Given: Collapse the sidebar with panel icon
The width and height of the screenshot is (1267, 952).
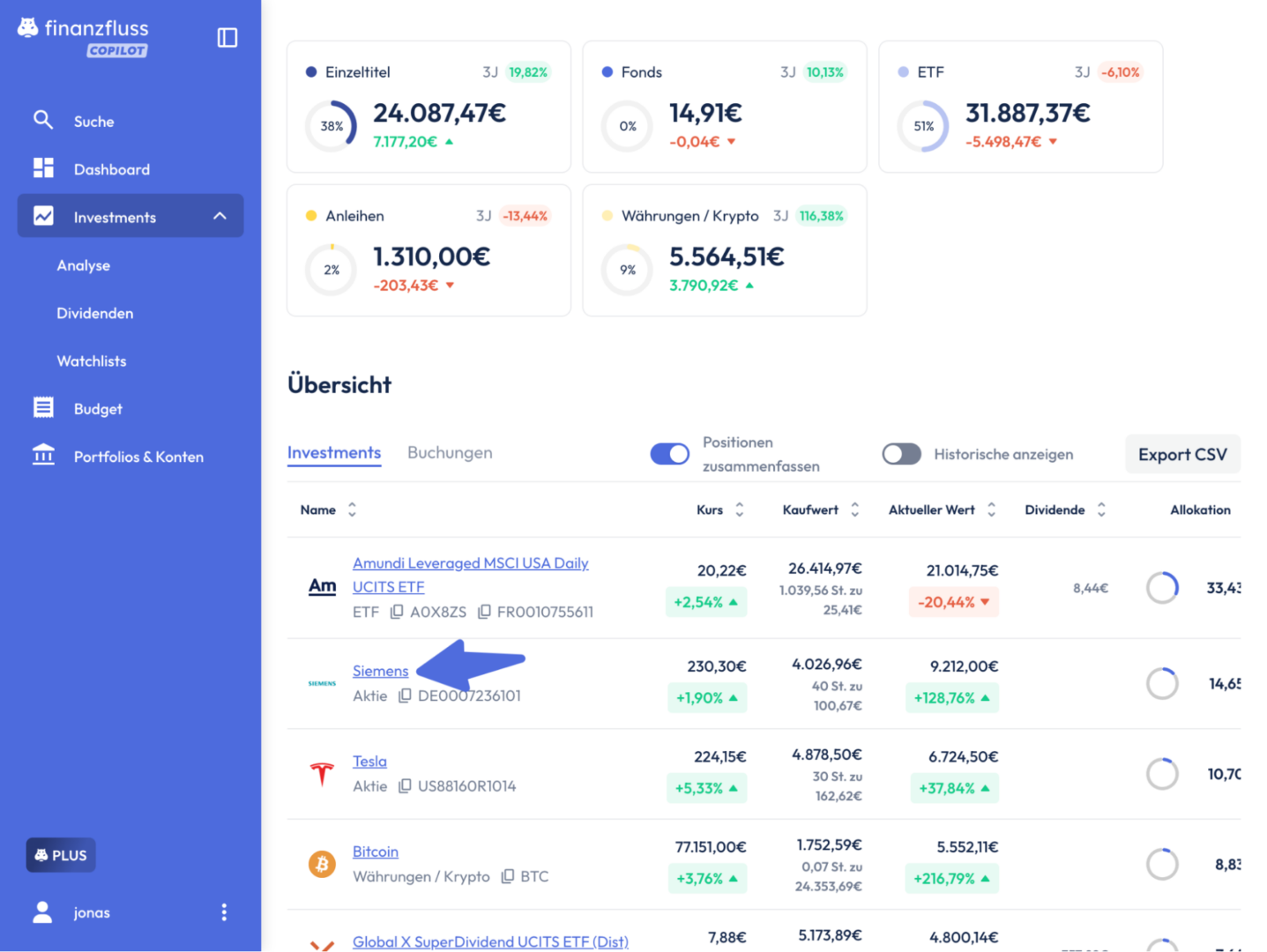Looking at the screenshot, I should point(227,38).
